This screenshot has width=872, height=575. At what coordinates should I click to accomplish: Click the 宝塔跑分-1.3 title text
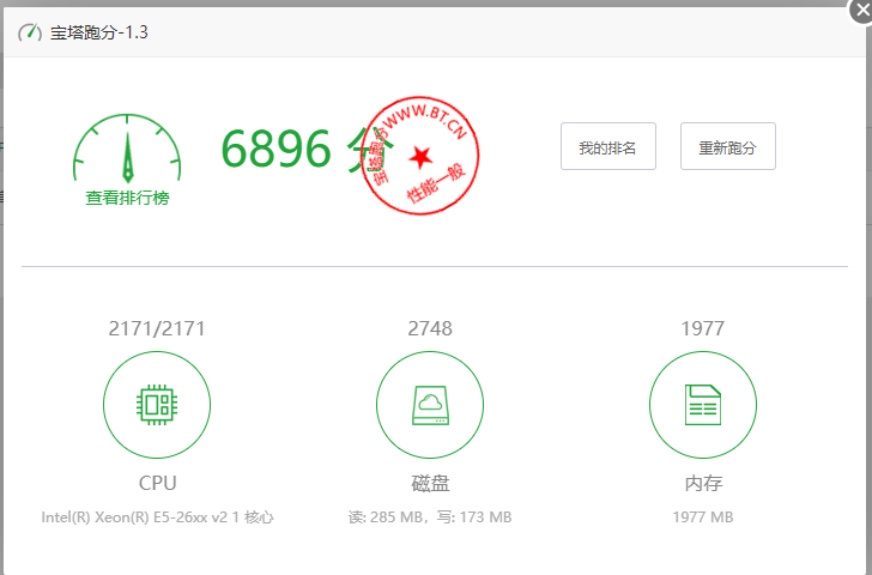pyautogui.click(x=99, y=32)
